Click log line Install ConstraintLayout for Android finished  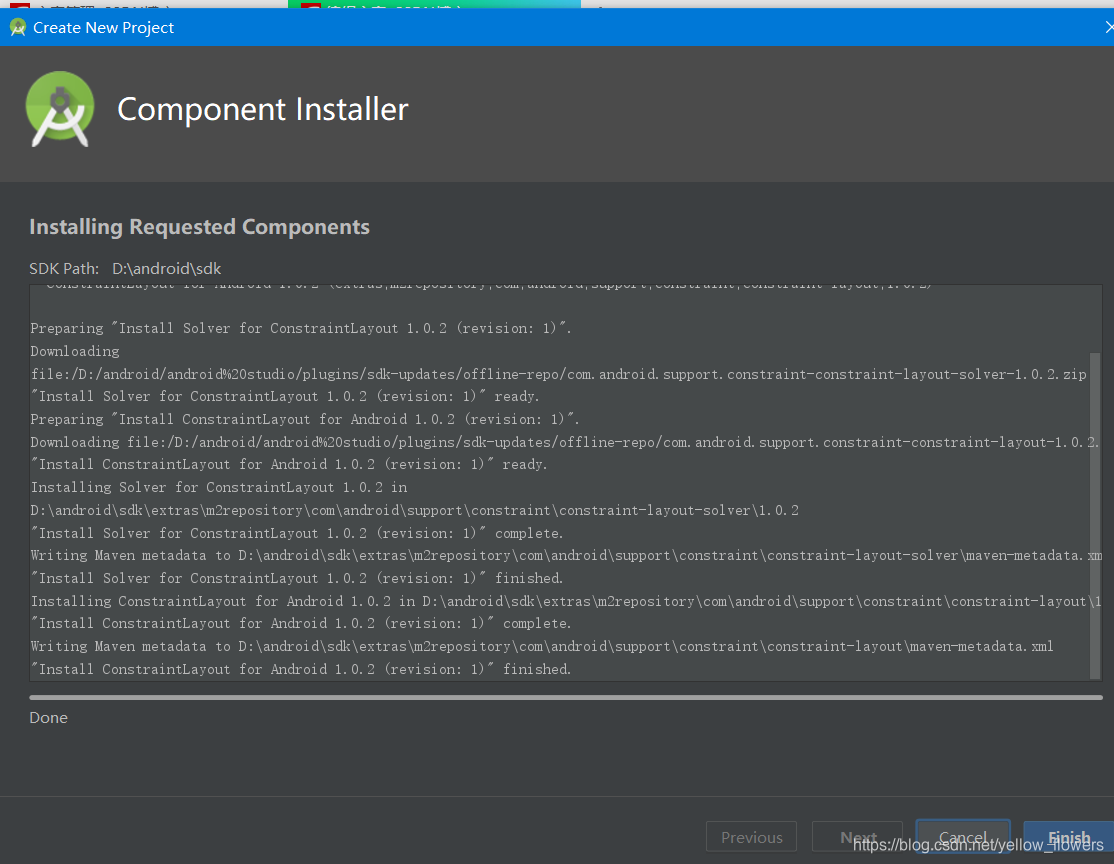[x=301, y=669]
